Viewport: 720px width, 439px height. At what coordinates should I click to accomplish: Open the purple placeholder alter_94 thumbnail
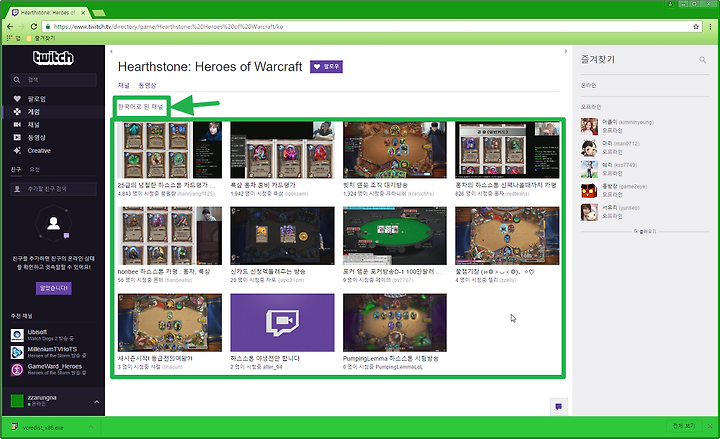282,323
